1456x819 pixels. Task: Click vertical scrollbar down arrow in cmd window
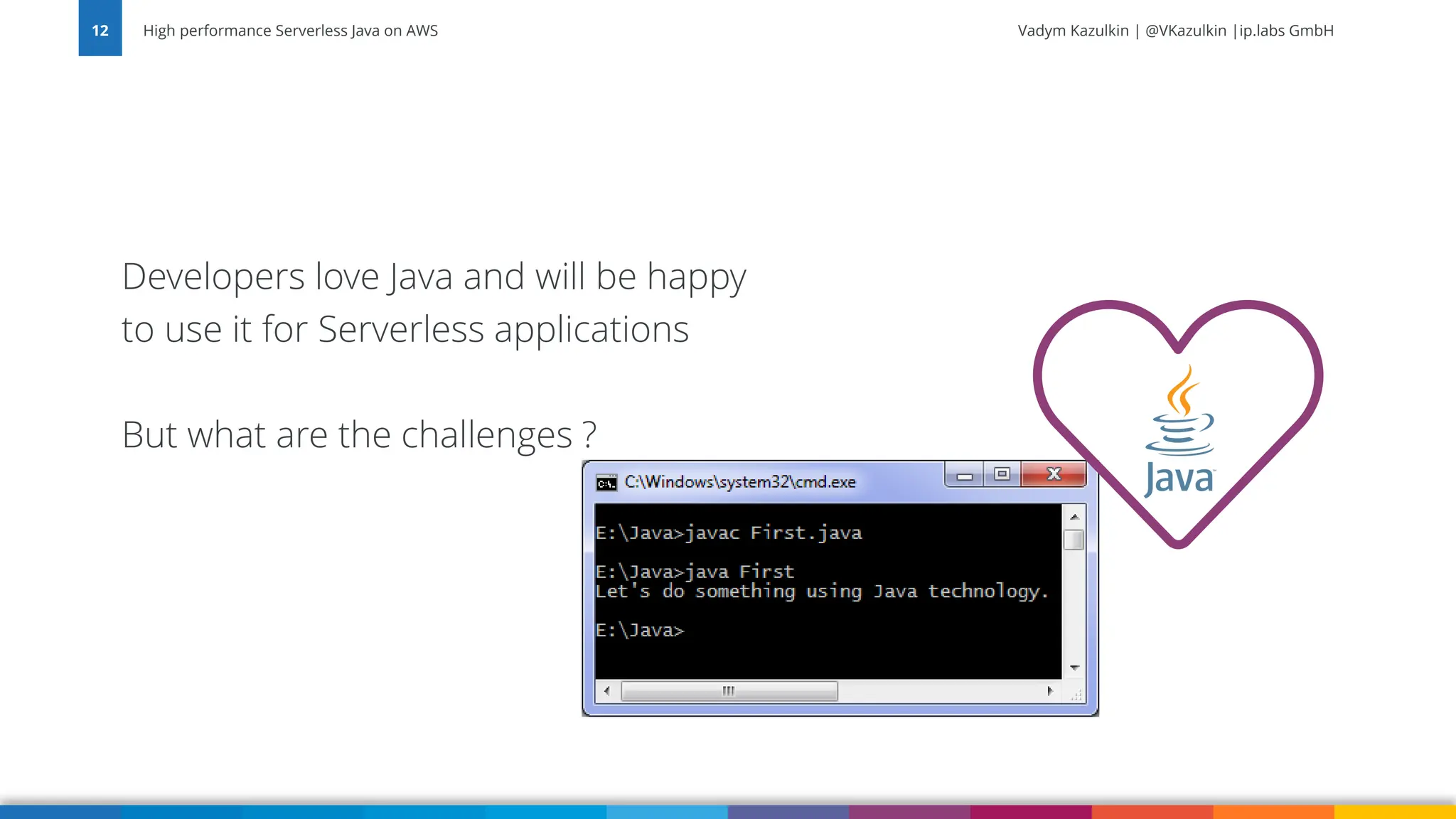pyautogui.click(x=1074, y=668)
